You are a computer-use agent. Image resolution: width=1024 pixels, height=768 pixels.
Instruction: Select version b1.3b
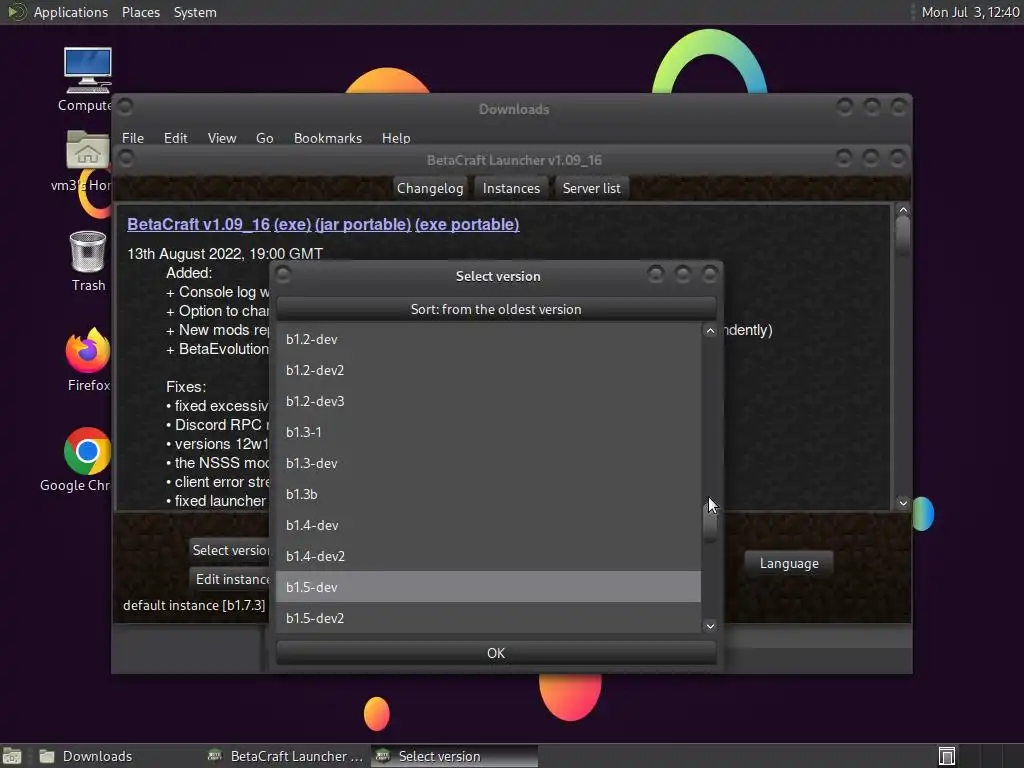488,494
